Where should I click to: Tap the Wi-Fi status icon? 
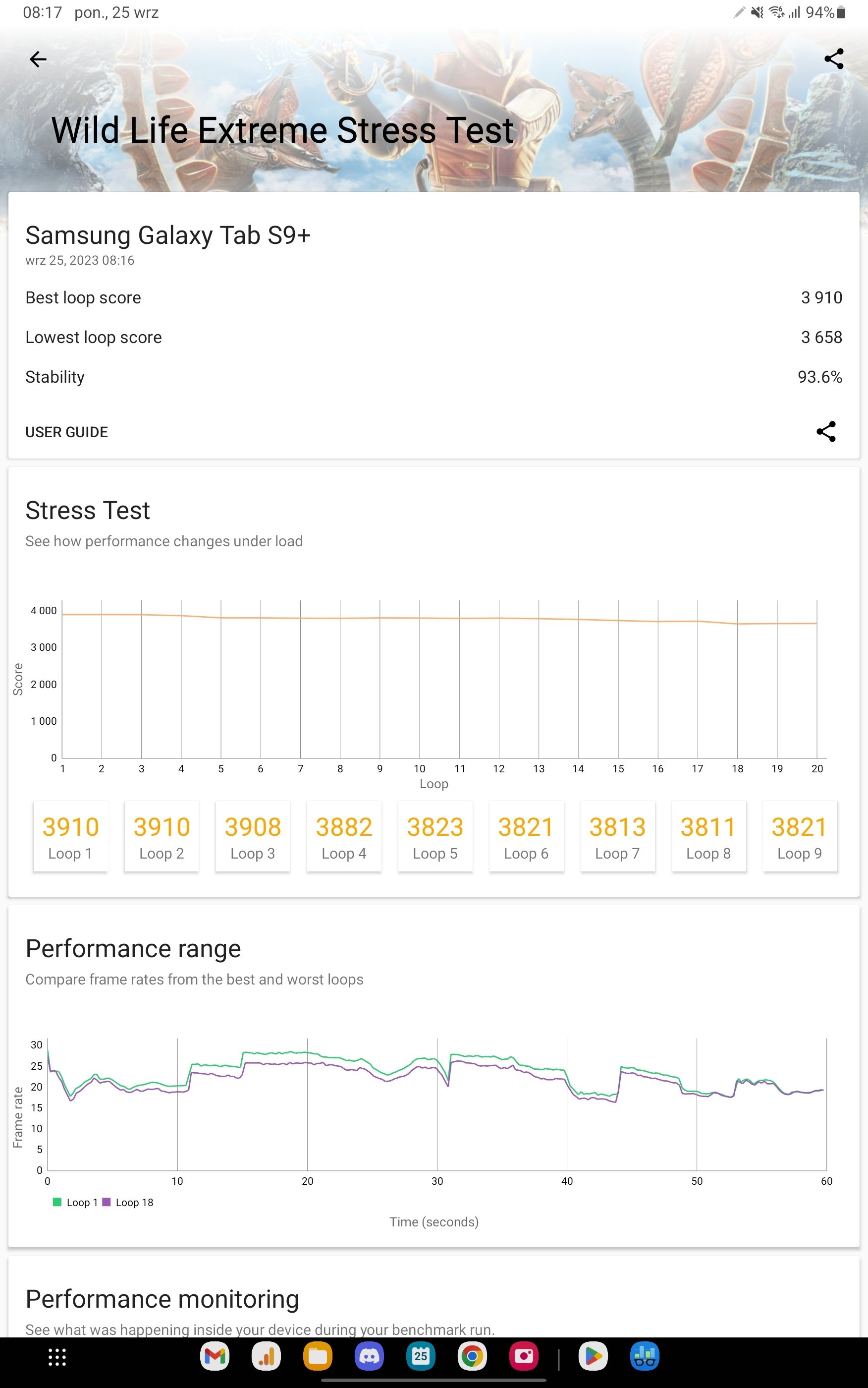click(776, 12)
